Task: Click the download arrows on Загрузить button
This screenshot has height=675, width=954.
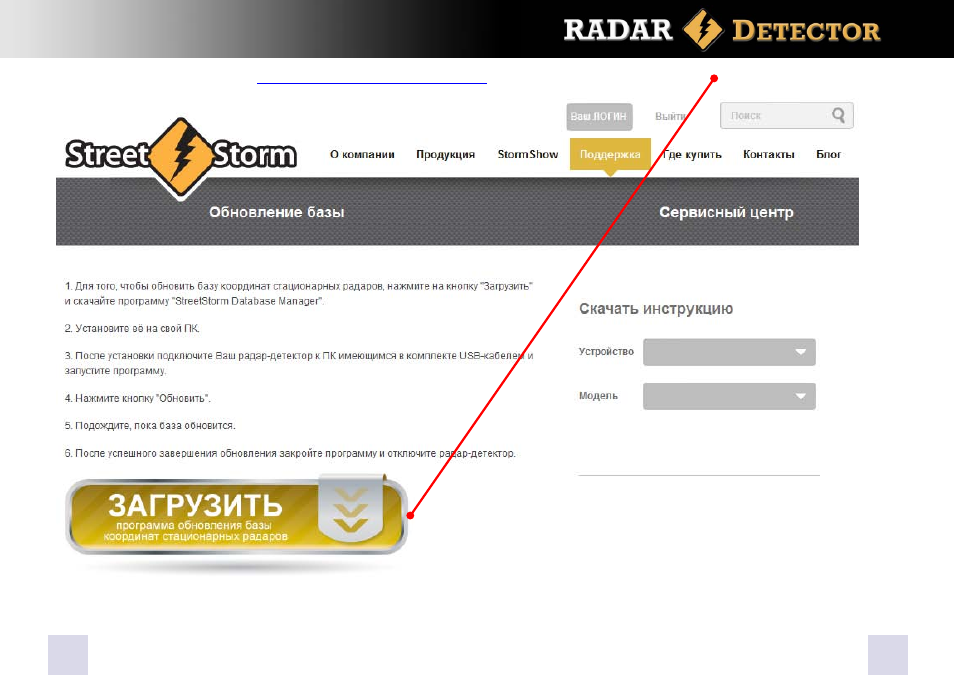Action: pos(351,510)
